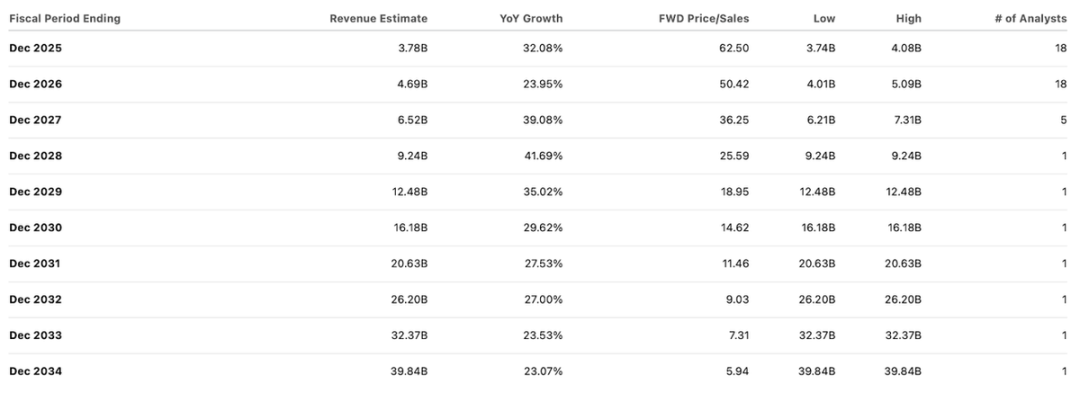
Task: Click the Dec 2028 row label
Action: click(35, 156)
